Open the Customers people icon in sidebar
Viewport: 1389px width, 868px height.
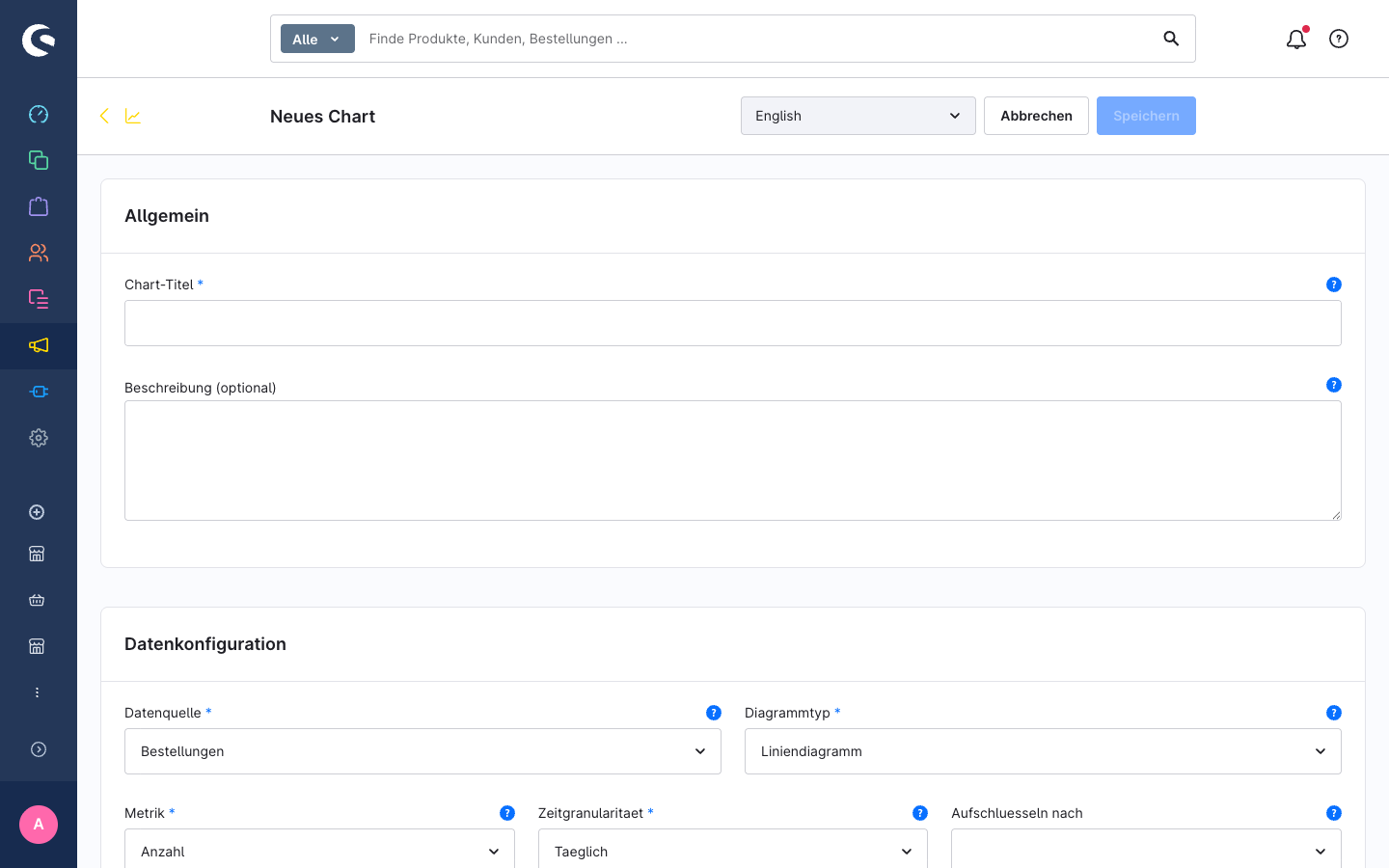pyautogui.click(x=39, y=253)
